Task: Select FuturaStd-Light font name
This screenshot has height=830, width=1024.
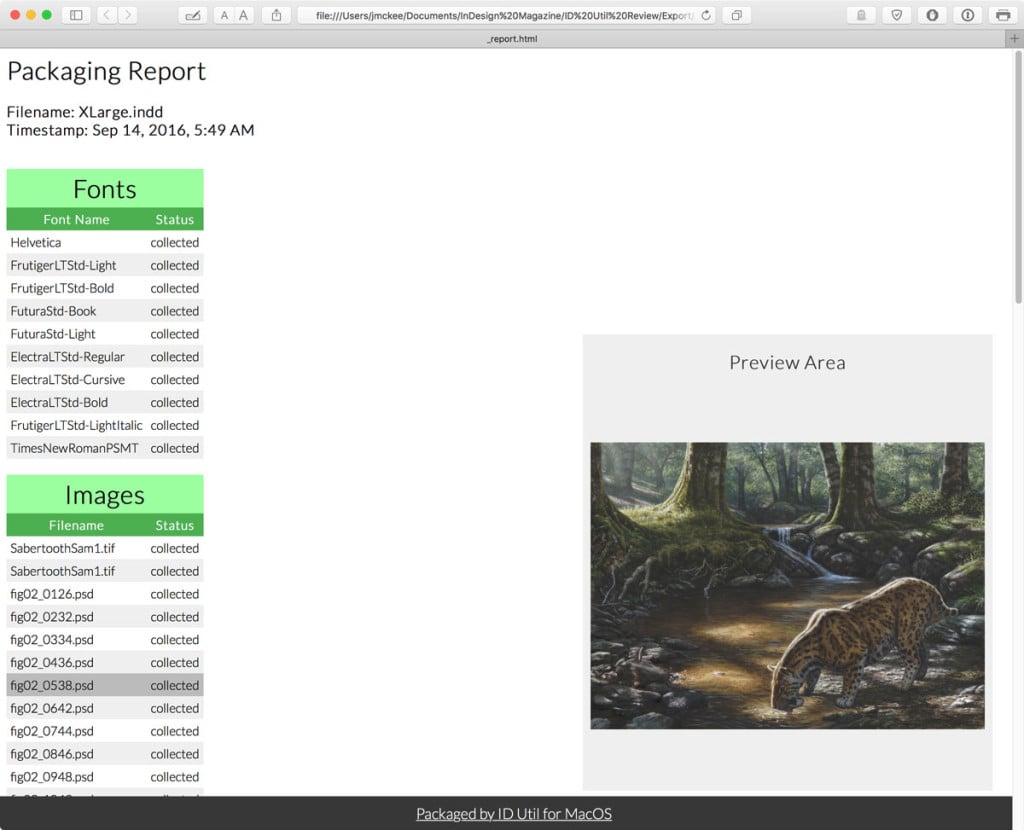Action: (53, 334)
